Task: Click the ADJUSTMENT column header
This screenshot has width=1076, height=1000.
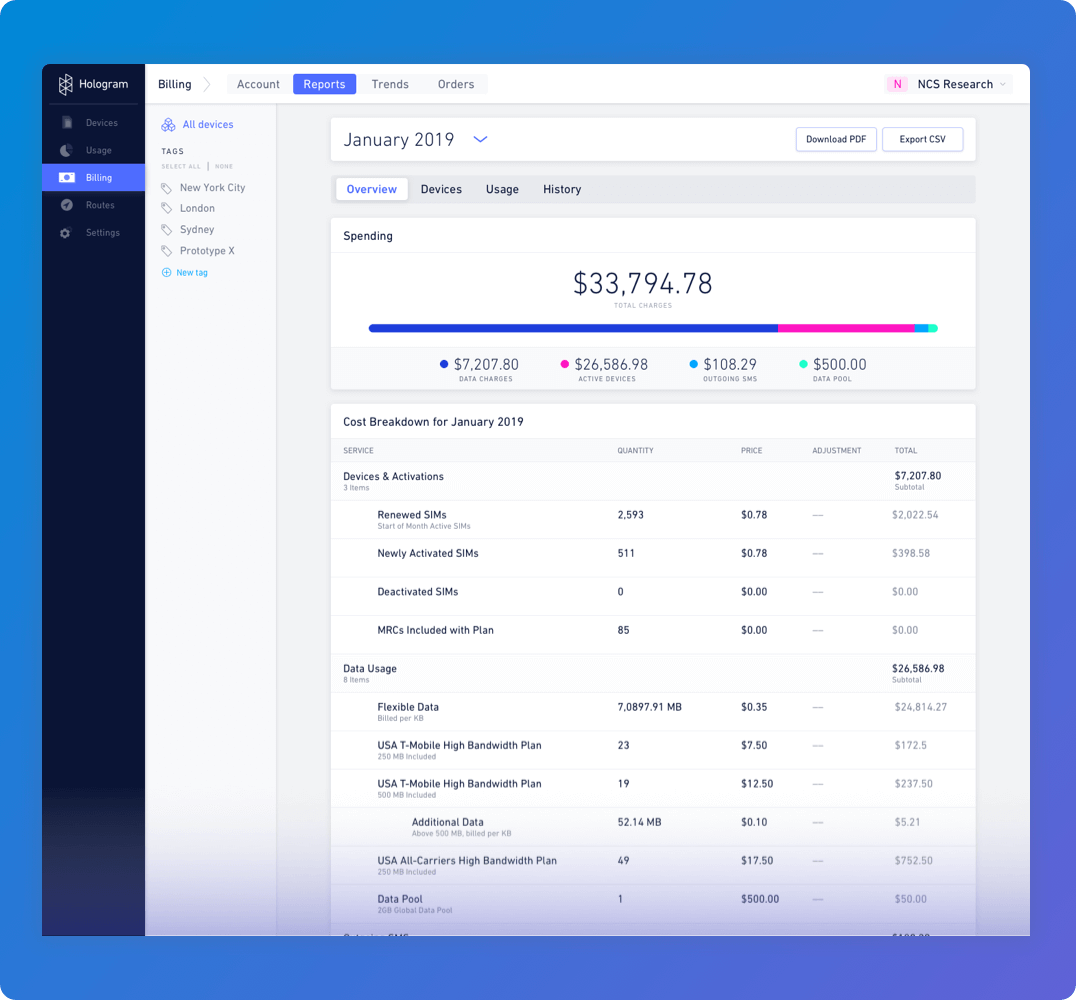Action: click(x=837, y=451)
